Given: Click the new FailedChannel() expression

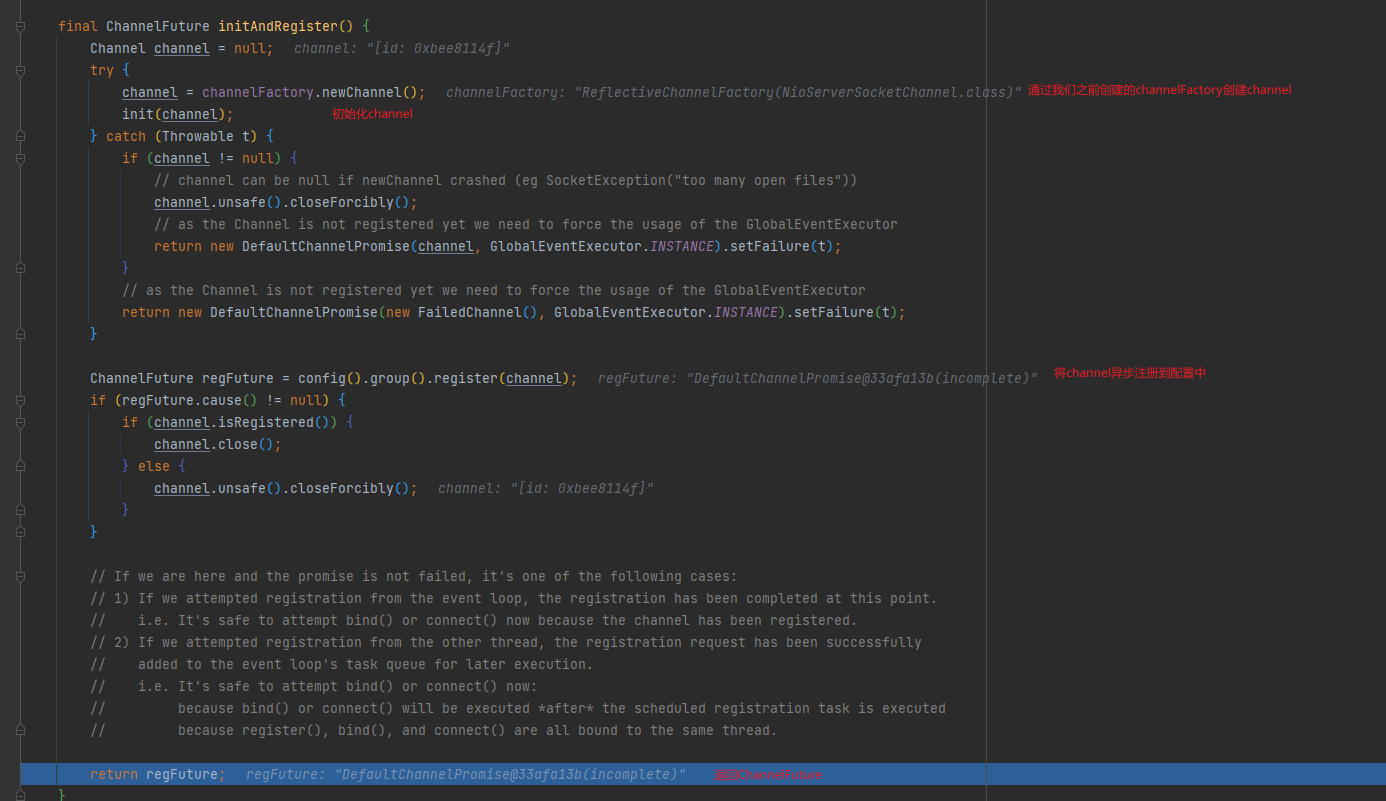Looking at the screenshot, I should click(462, 313).
